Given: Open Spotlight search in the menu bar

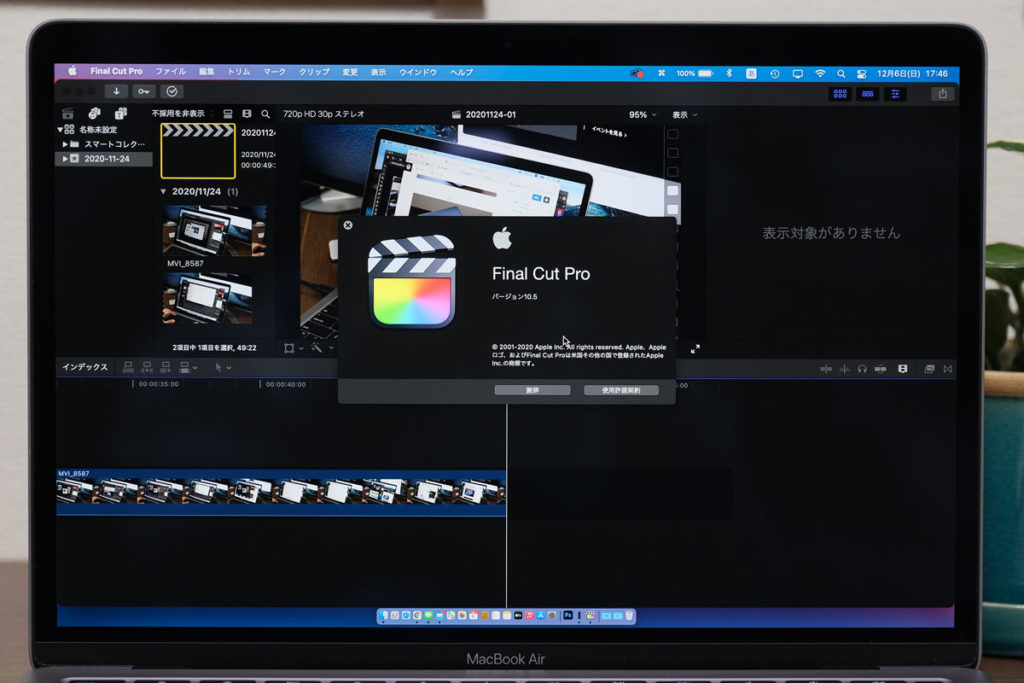Looking at the screenshot, I should 841,74.
